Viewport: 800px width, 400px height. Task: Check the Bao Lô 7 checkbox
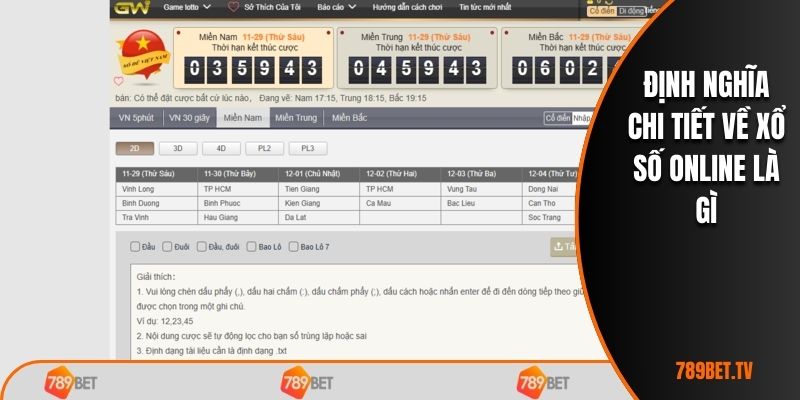click(293, 246)
